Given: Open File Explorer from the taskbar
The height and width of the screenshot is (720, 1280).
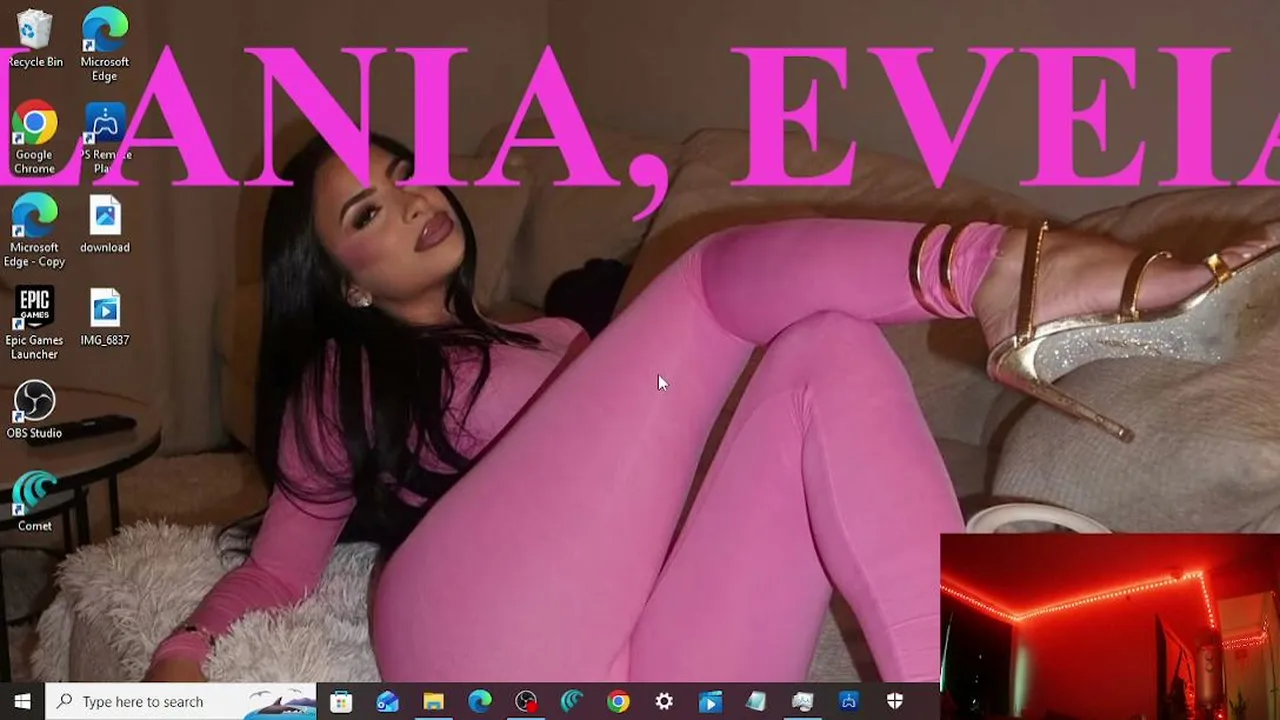Looking at the screenshot, I should coord(433,702).
